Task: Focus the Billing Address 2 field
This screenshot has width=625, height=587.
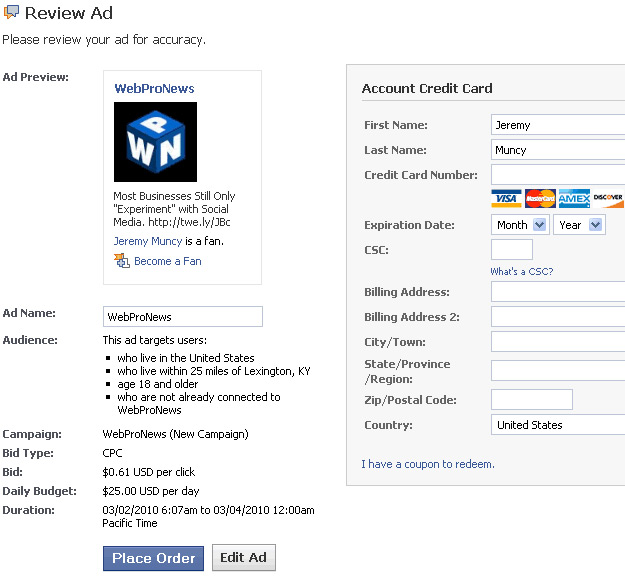Action: (x=558, y=317)
